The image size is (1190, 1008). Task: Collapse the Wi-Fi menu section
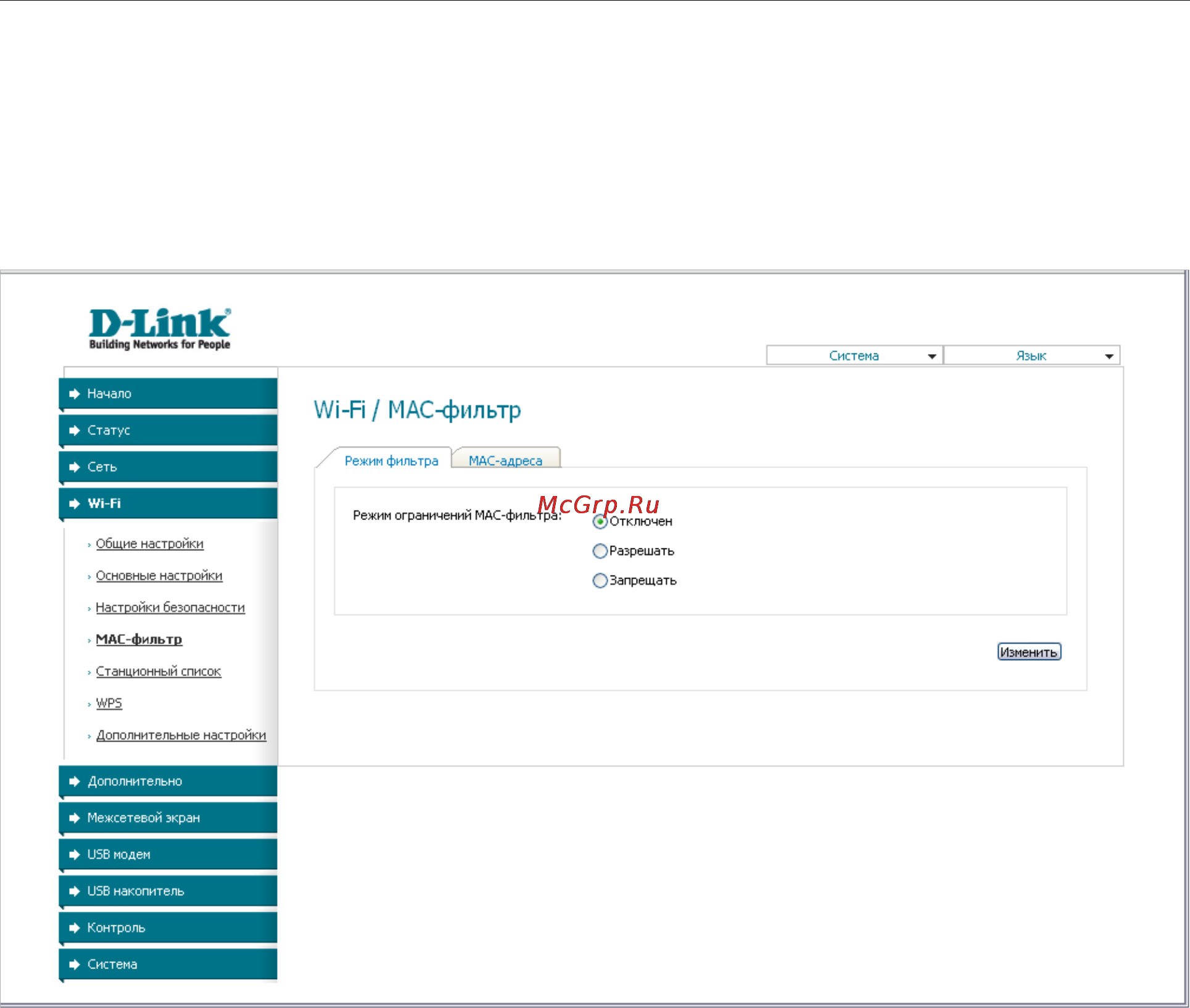(168, 503)
